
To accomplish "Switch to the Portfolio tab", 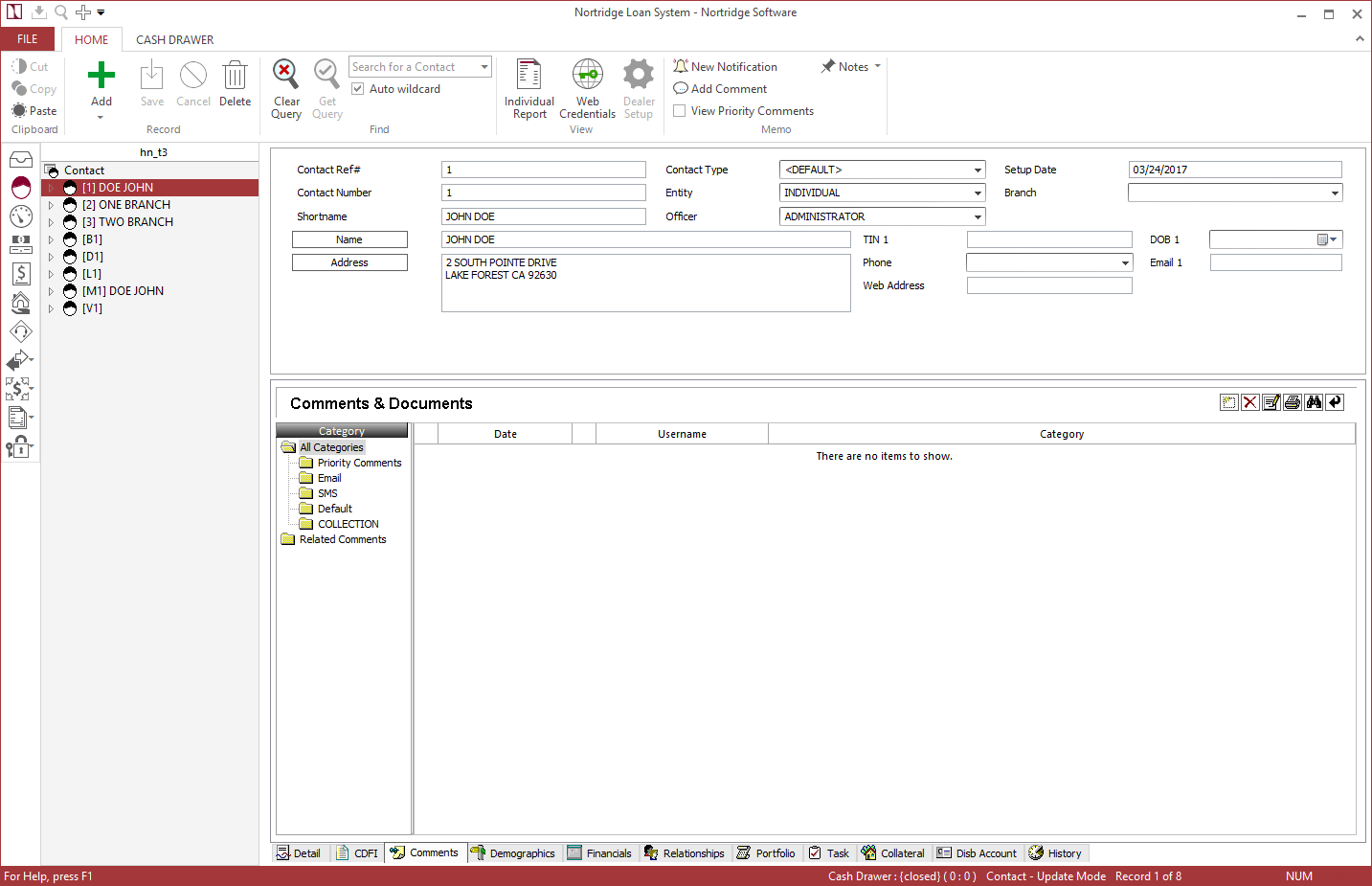I will click(x=766, y=852).
